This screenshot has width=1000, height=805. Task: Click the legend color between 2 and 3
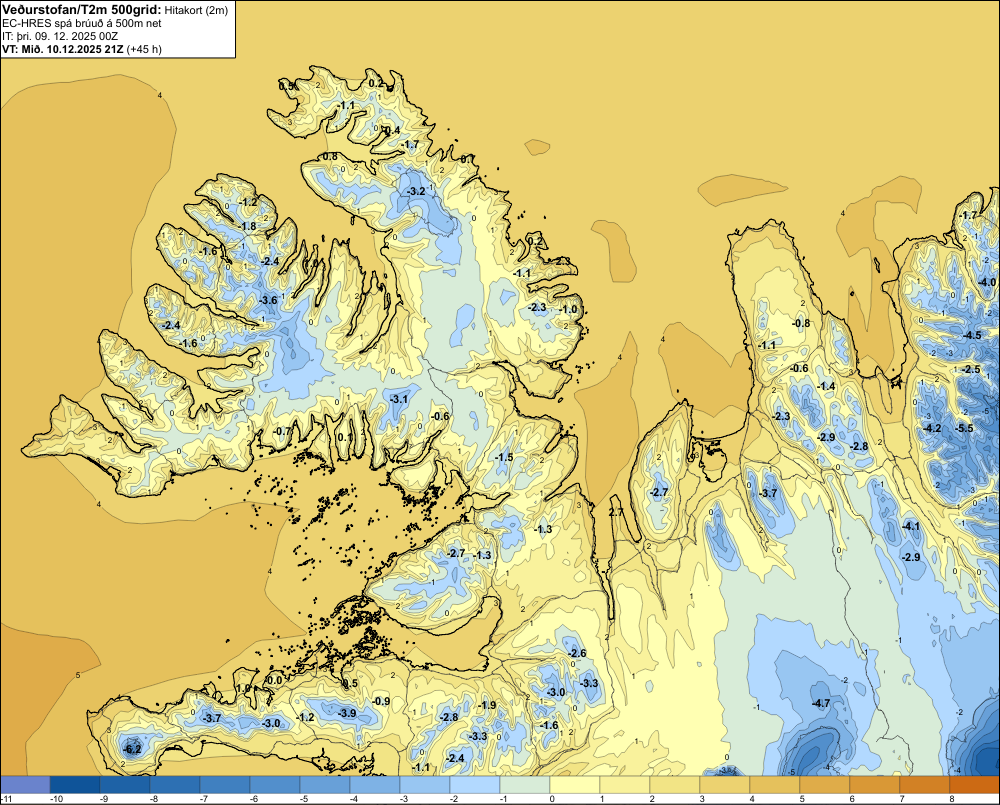[x=675, y=785]
